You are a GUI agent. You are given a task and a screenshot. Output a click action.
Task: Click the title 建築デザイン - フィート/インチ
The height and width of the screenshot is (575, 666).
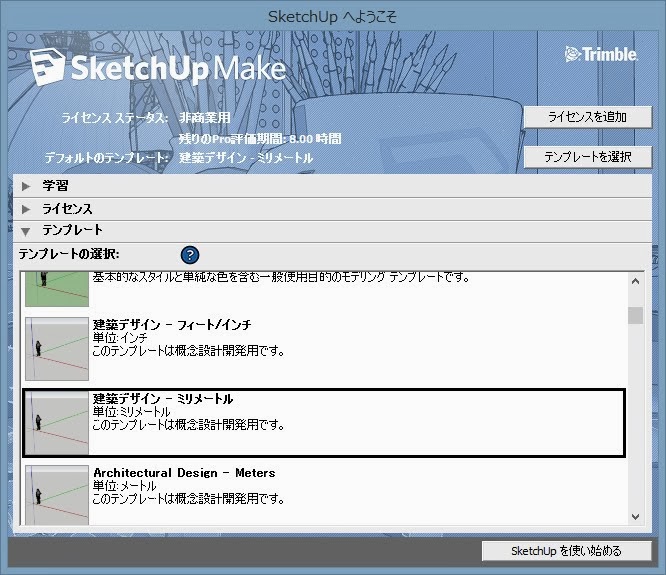pyautogui.click(x=172, y=325)
